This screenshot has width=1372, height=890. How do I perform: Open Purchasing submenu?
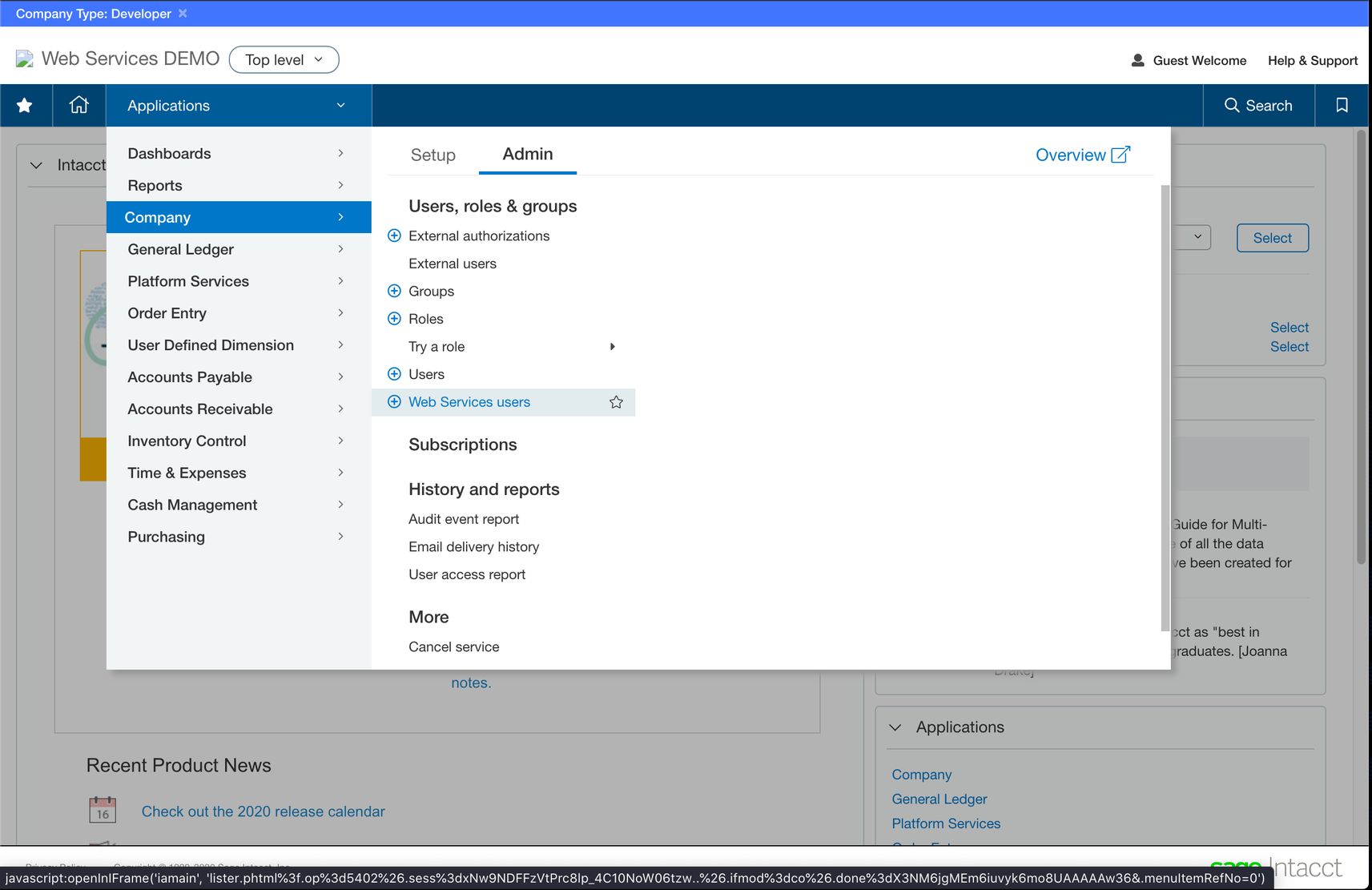pos(239,537)
